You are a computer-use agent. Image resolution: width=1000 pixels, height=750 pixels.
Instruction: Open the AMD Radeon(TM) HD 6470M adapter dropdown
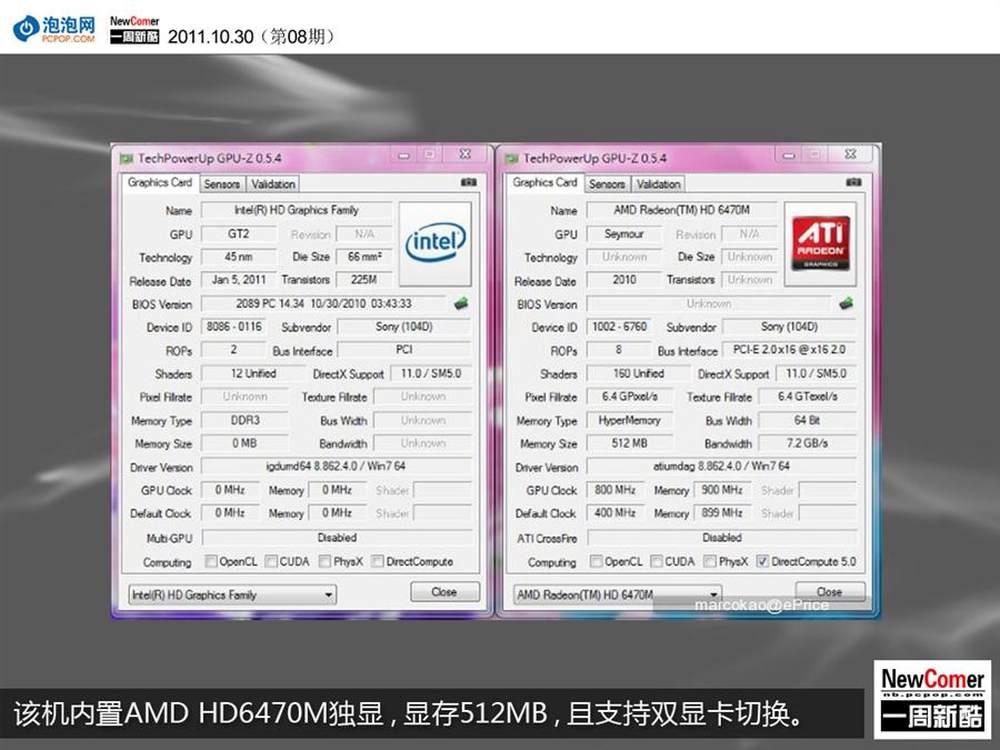[x=617, y=595]
